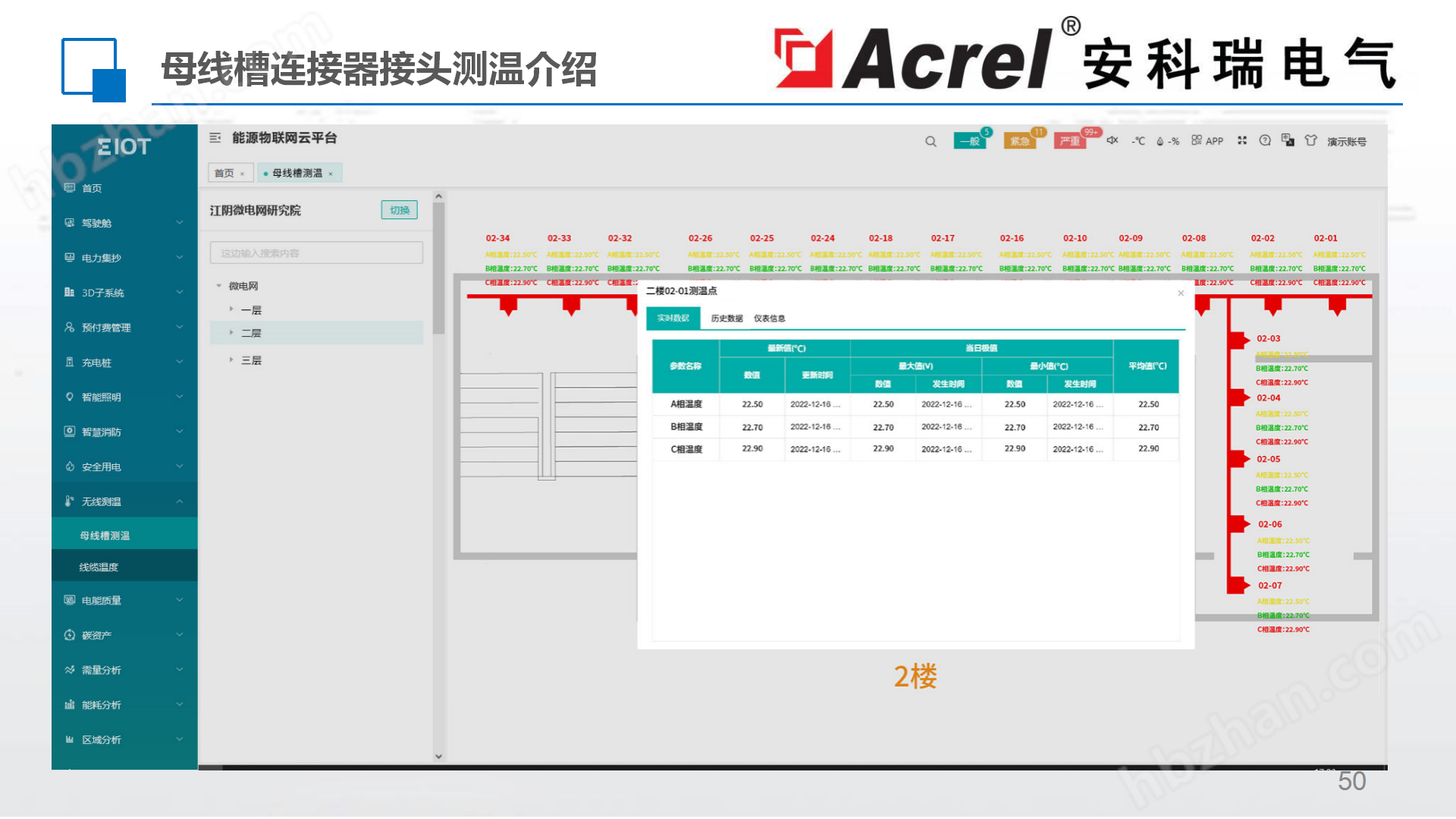The height and width of the screenshot is (819, 1456).
Task: Click the tree search input field
Action: coord(316,253)
